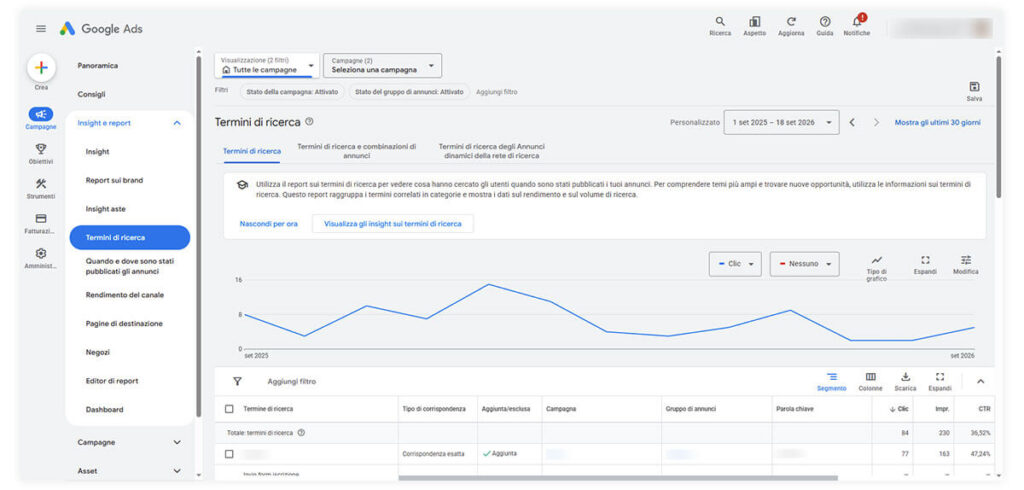Select the Campagne megaphone icon
The height and width of the screenshot is (490, 1024).
(41, 114)
